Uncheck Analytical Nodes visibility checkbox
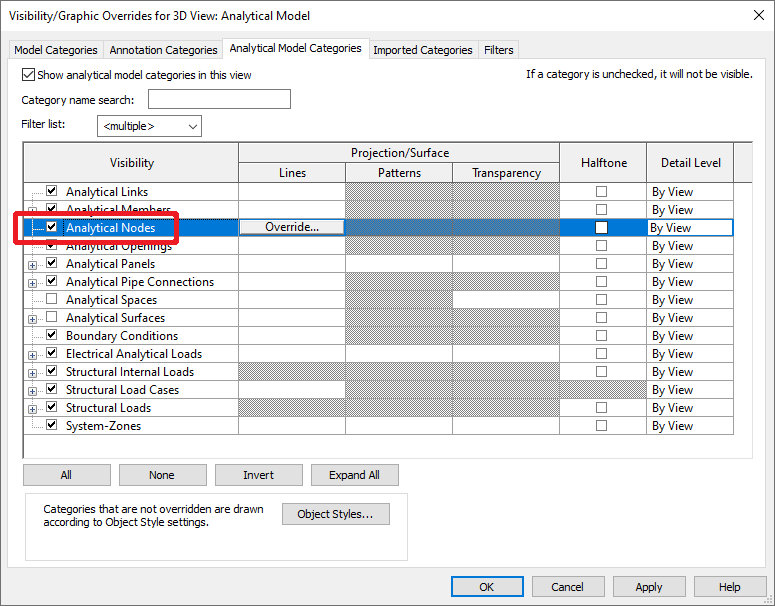The height and width of the screenshot is (606, 775). click(51, 228)
